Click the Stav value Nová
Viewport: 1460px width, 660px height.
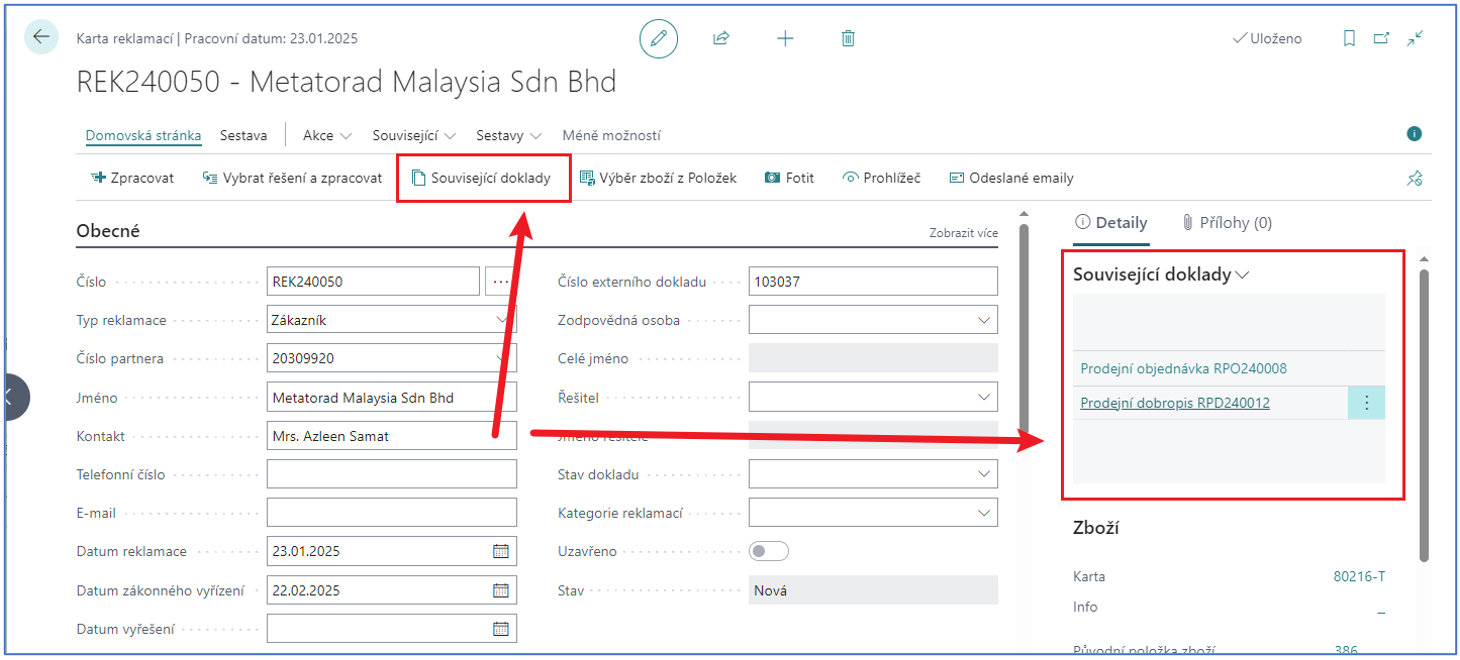coord(873,590)
